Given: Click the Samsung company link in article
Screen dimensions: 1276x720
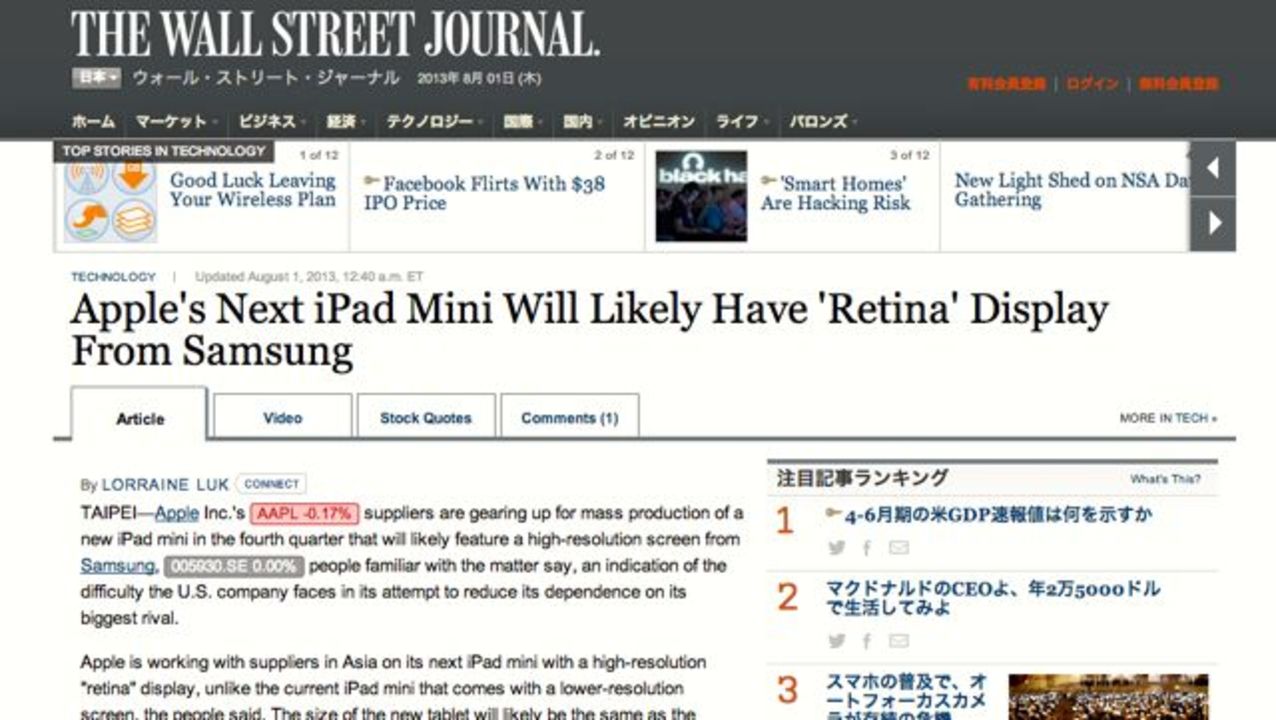Looking at the screenshot, I should pyautogui.click(x=117, y=566).
